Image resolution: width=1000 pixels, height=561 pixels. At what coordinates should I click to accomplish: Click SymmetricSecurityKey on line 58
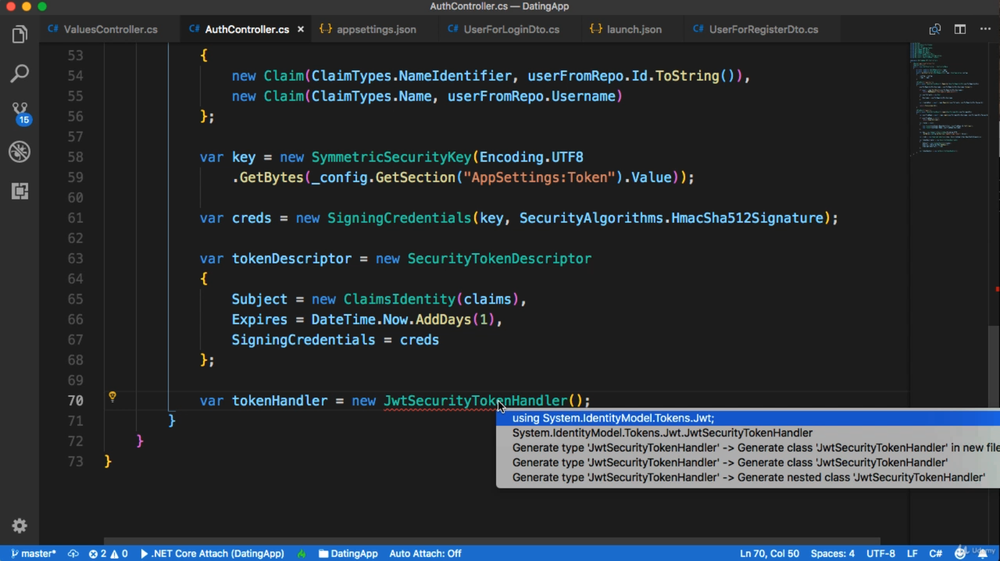[x=391, y=157]
